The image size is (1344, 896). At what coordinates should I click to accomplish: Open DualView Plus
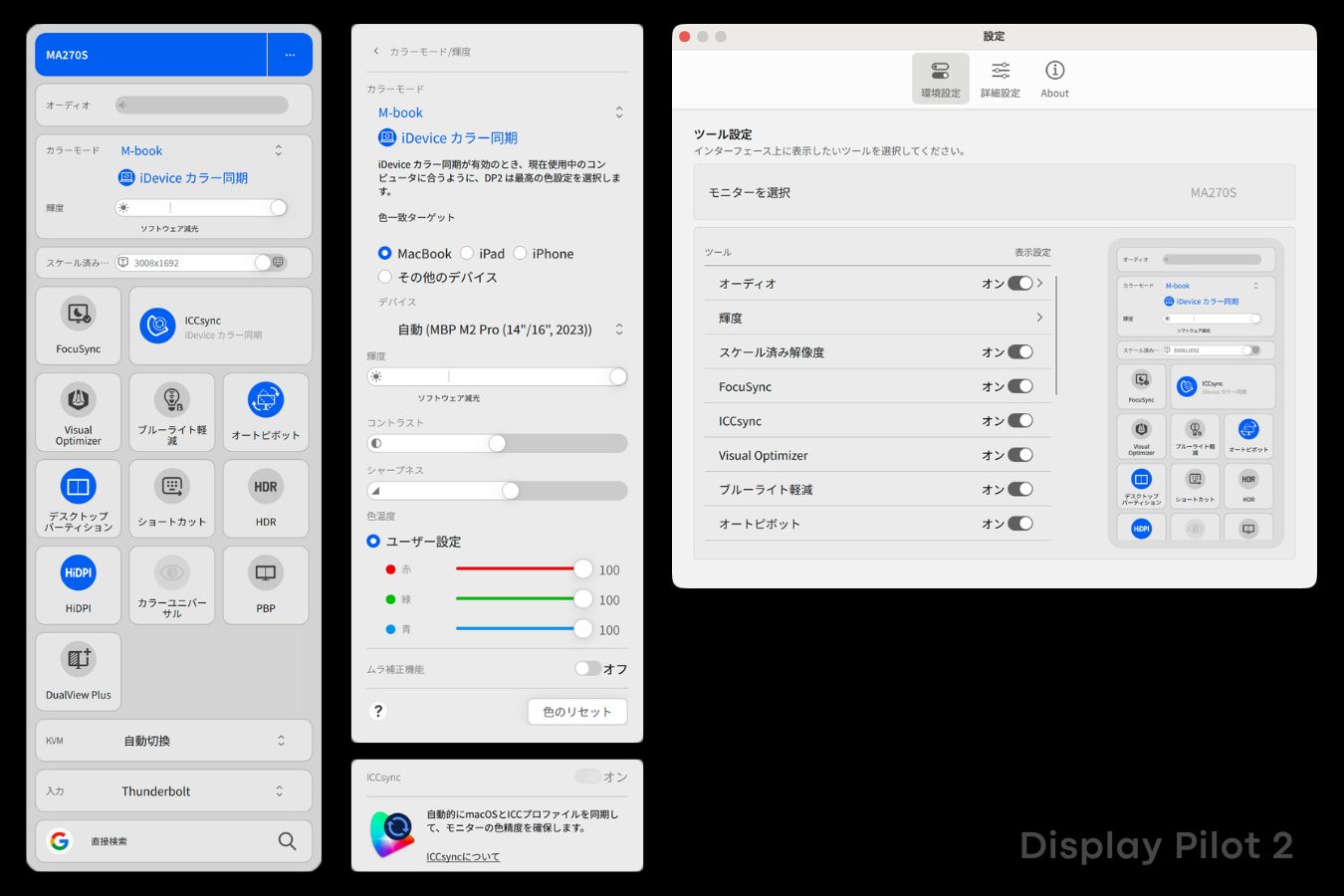pyautogui.click(x=78, y=671)
